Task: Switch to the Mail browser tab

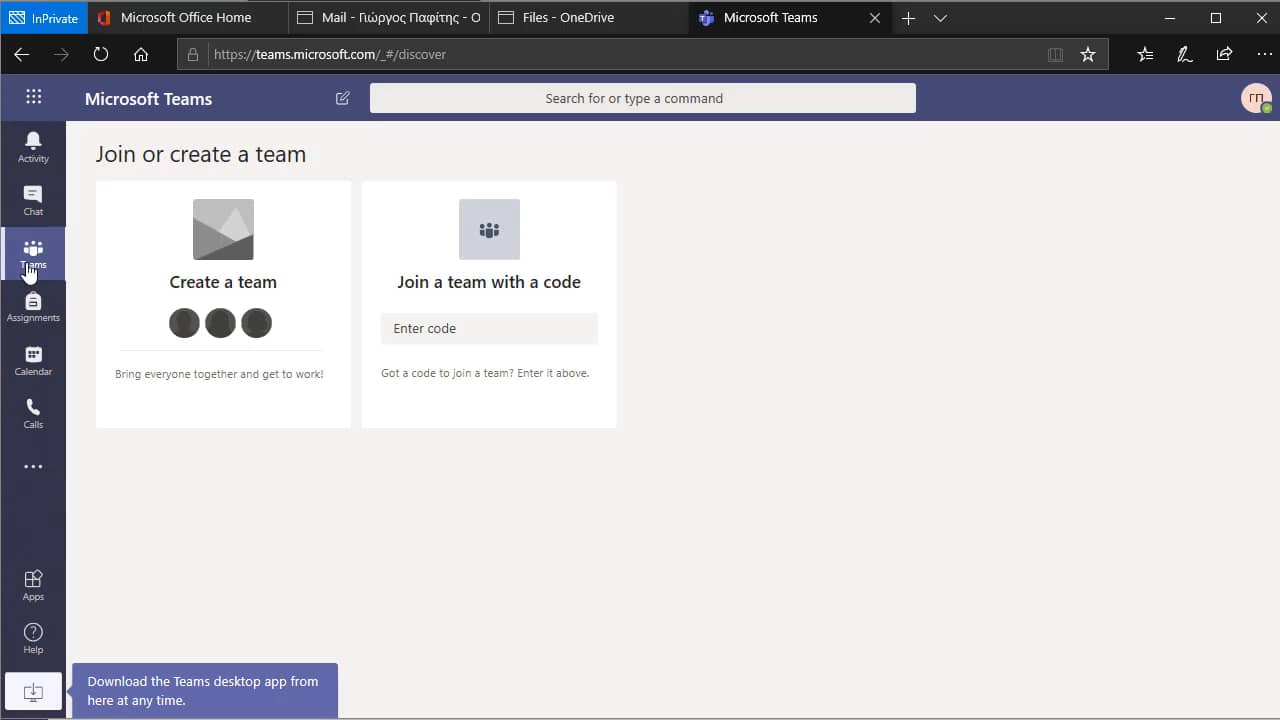Action: tap(390, 18)
